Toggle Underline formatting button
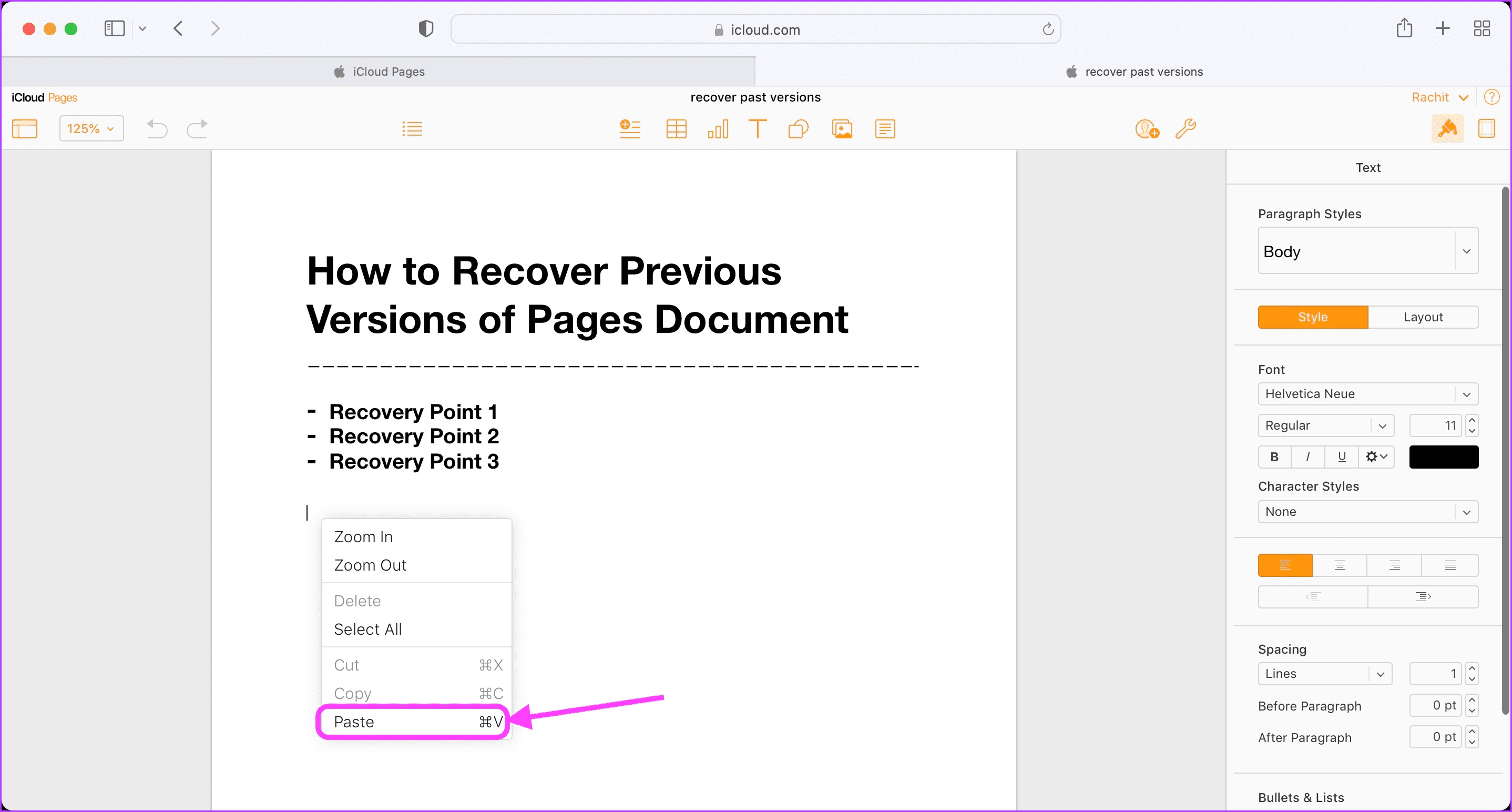Screen dimensions: 1512x812 (1342, 456)
